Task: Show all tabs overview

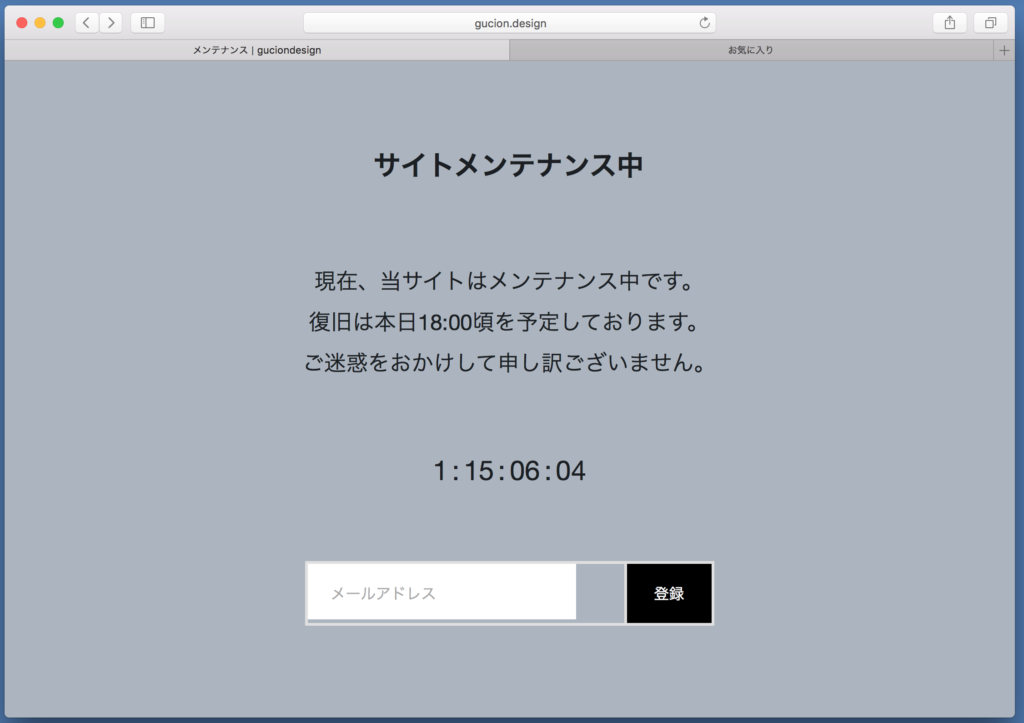Action: tap(990, 23)
